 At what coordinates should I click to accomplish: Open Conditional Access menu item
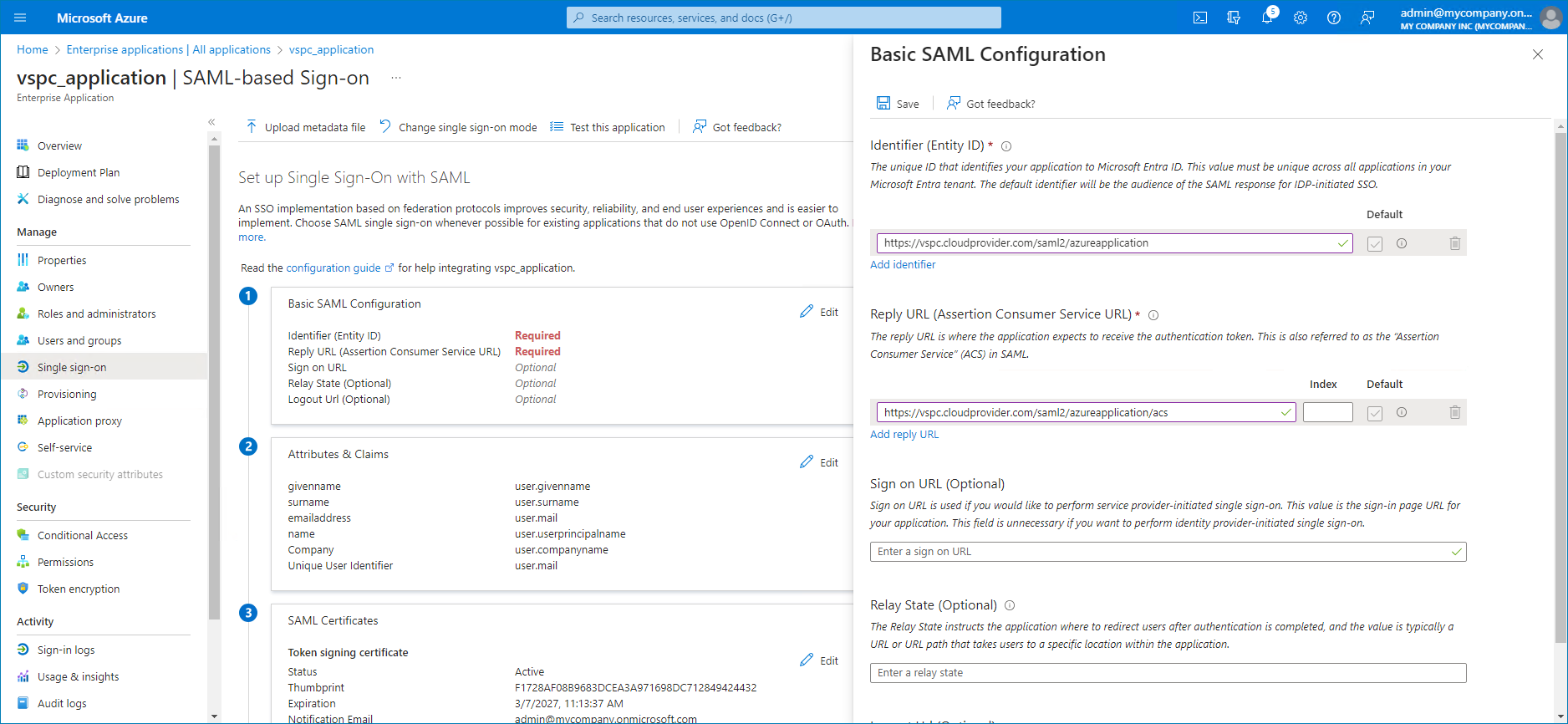(82, 535)
